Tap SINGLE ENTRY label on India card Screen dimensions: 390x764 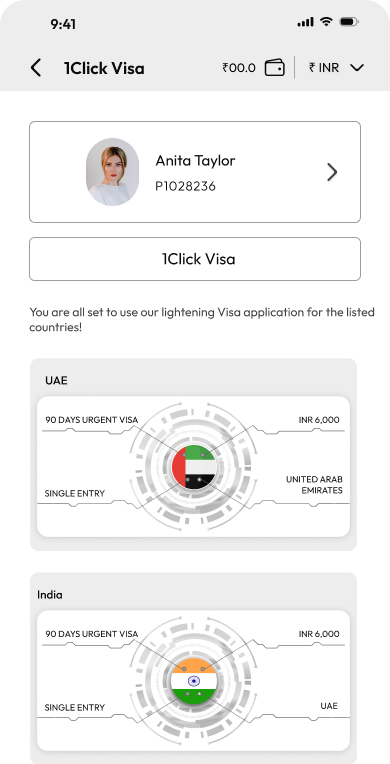pos(75,707)
